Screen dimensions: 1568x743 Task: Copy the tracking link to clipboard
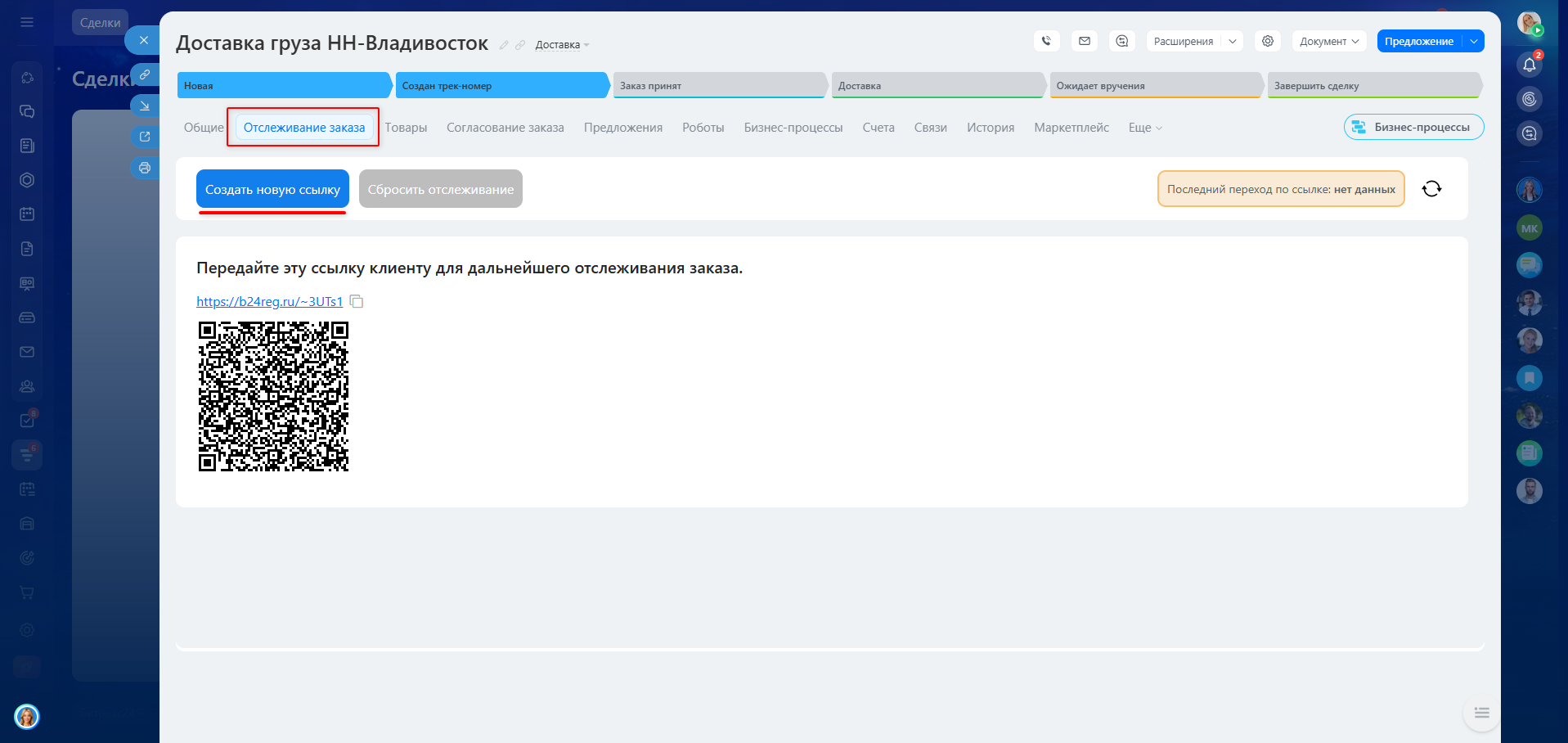tap(357, 302)
